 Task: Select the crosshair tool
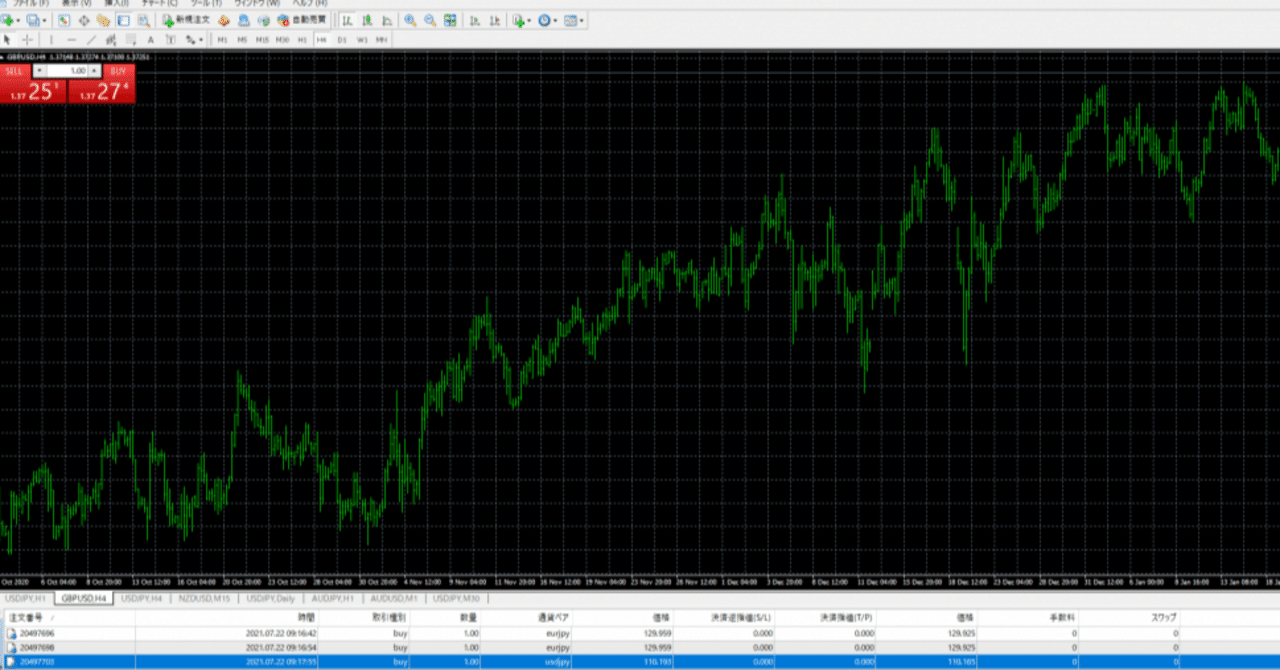click(x=27, y=39)
